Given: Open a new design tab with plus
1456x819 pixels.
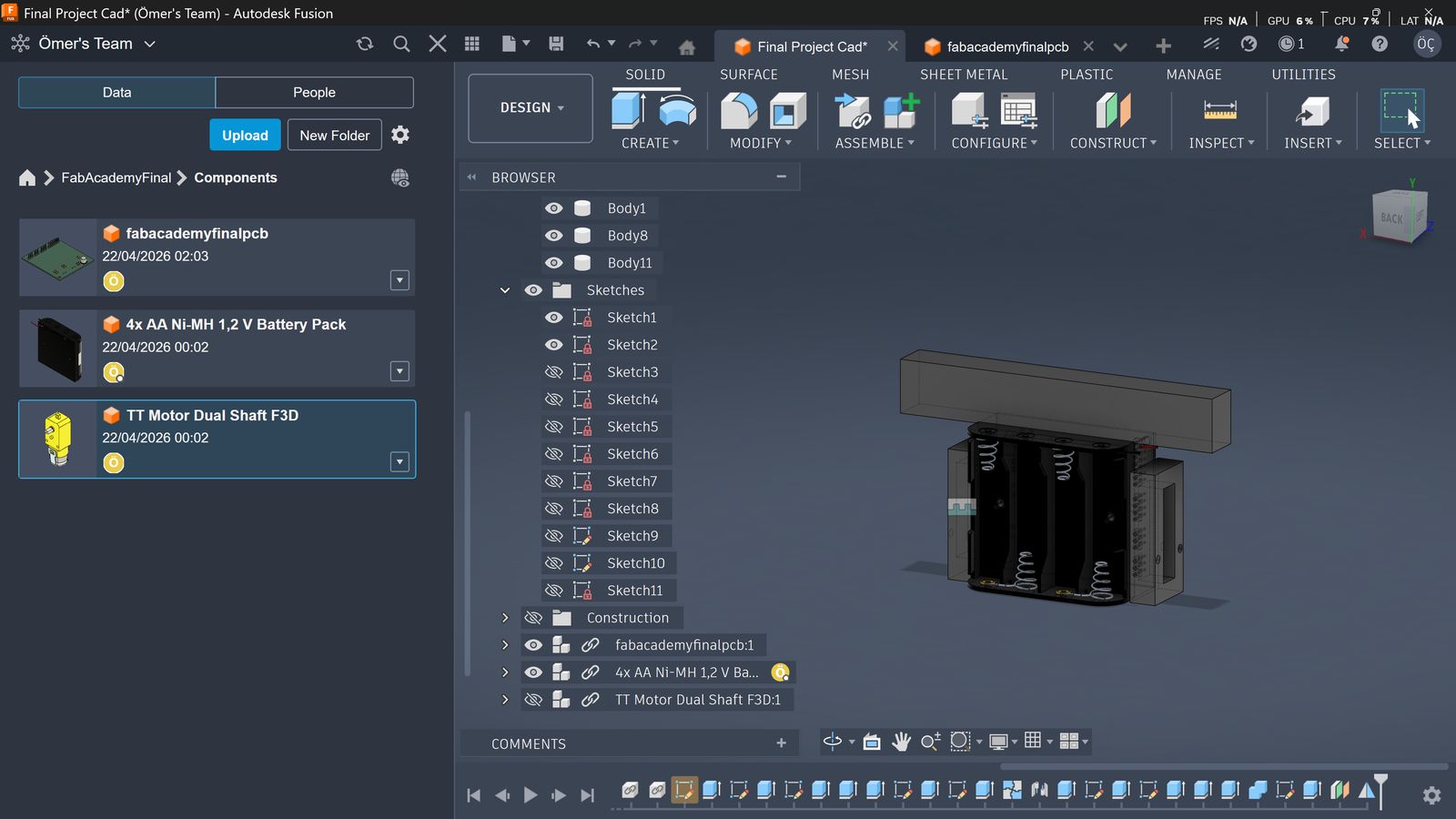Looking at the screenshot, I should tap(1163, 46).
